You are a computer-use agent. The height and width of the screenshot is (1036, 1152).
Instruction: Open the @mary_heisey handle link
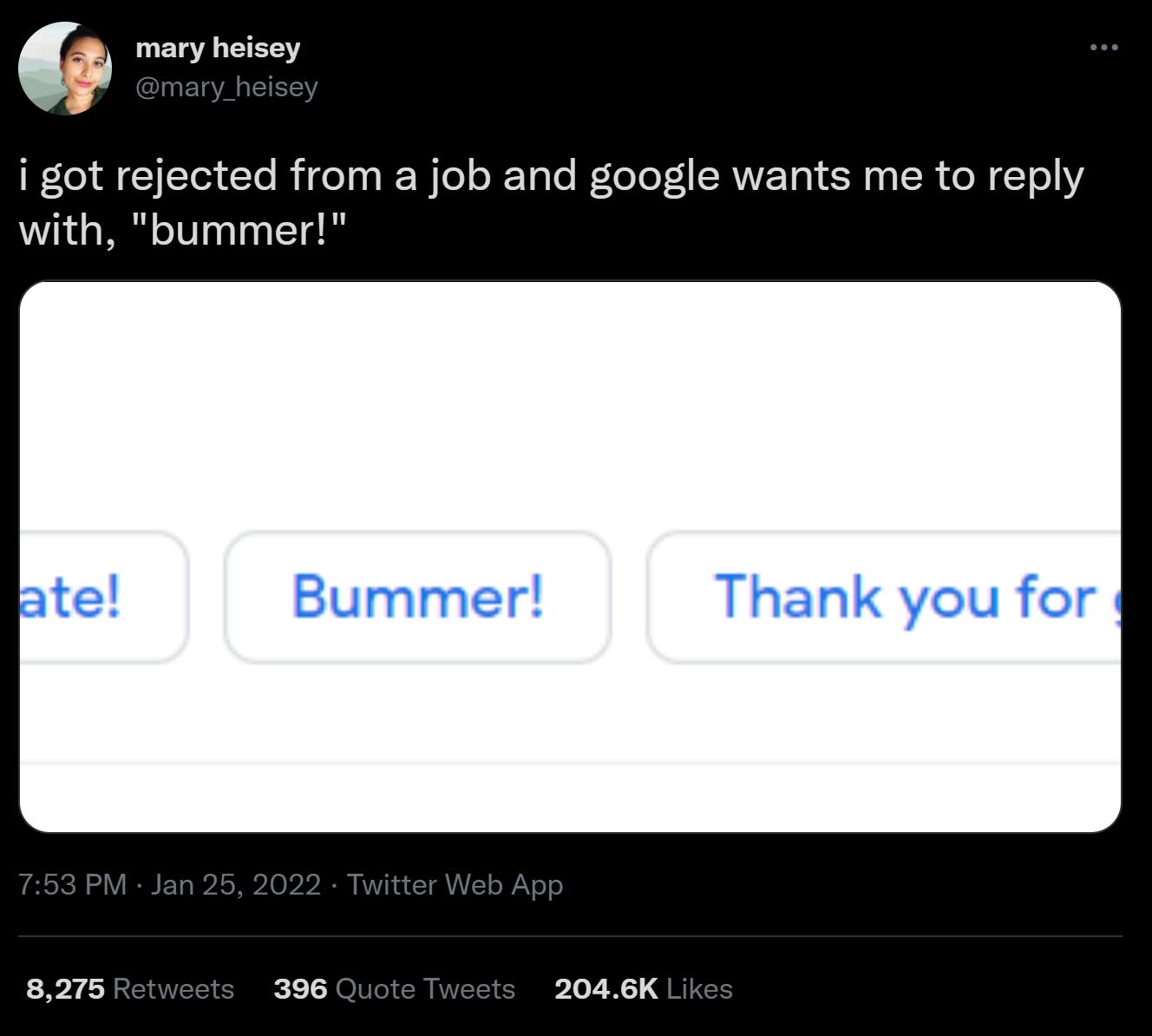[x=226, y=87]
